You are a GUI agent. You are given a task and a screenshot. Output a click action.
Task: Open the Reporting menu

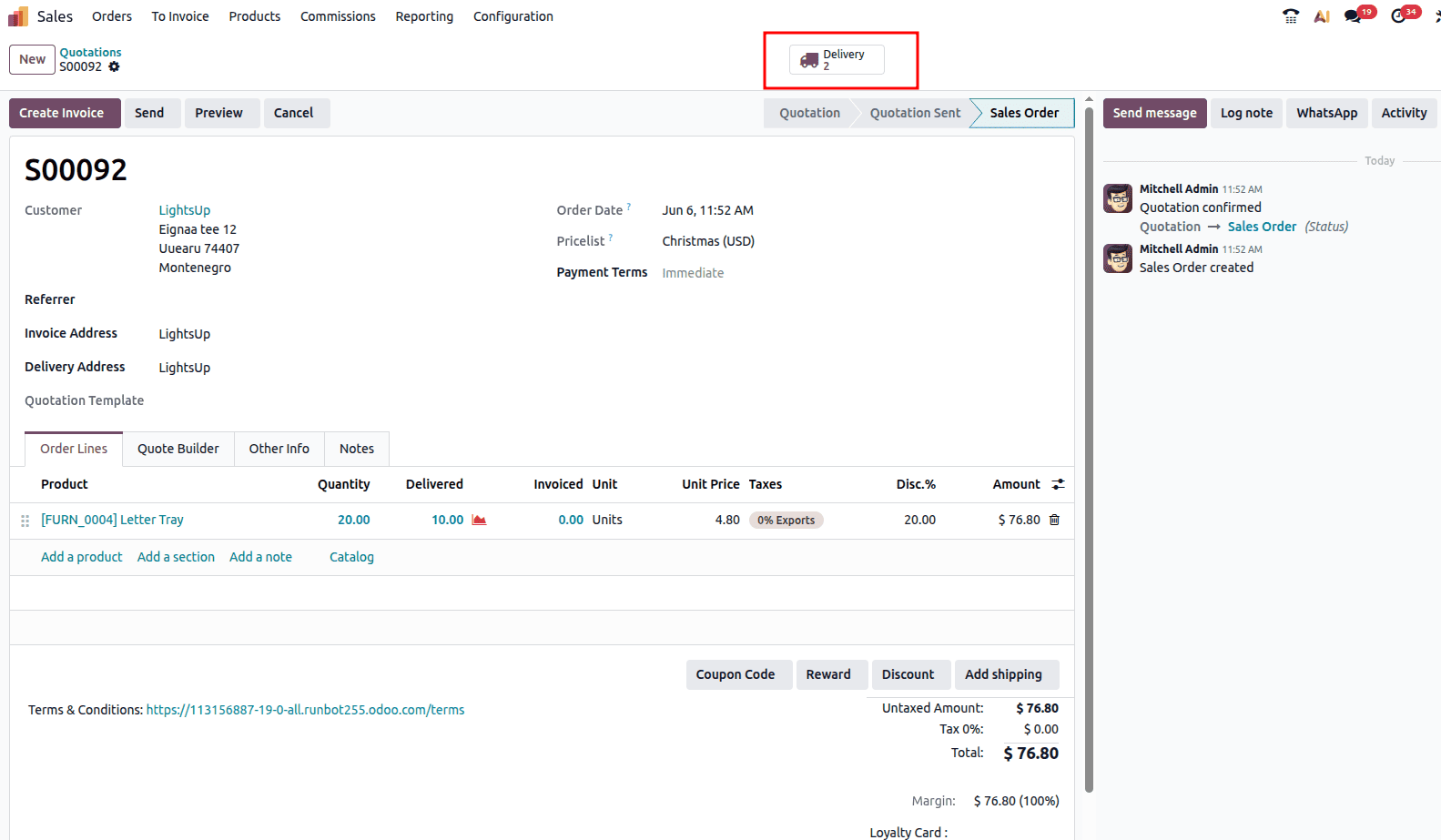coord(424,16)
